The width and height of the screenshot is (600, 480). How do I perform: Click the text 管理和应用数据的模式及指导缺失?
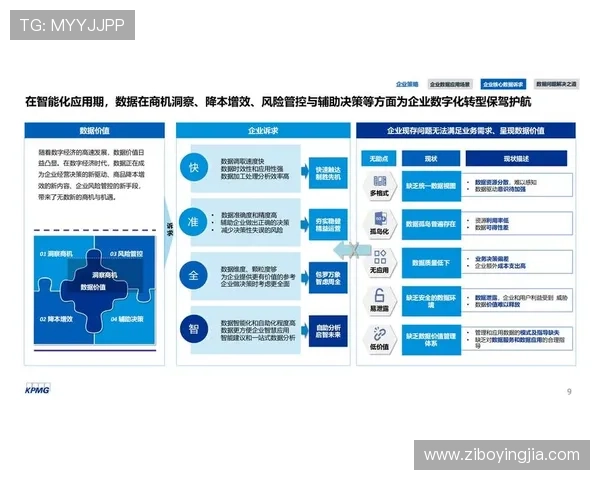[x=517, y=332]
